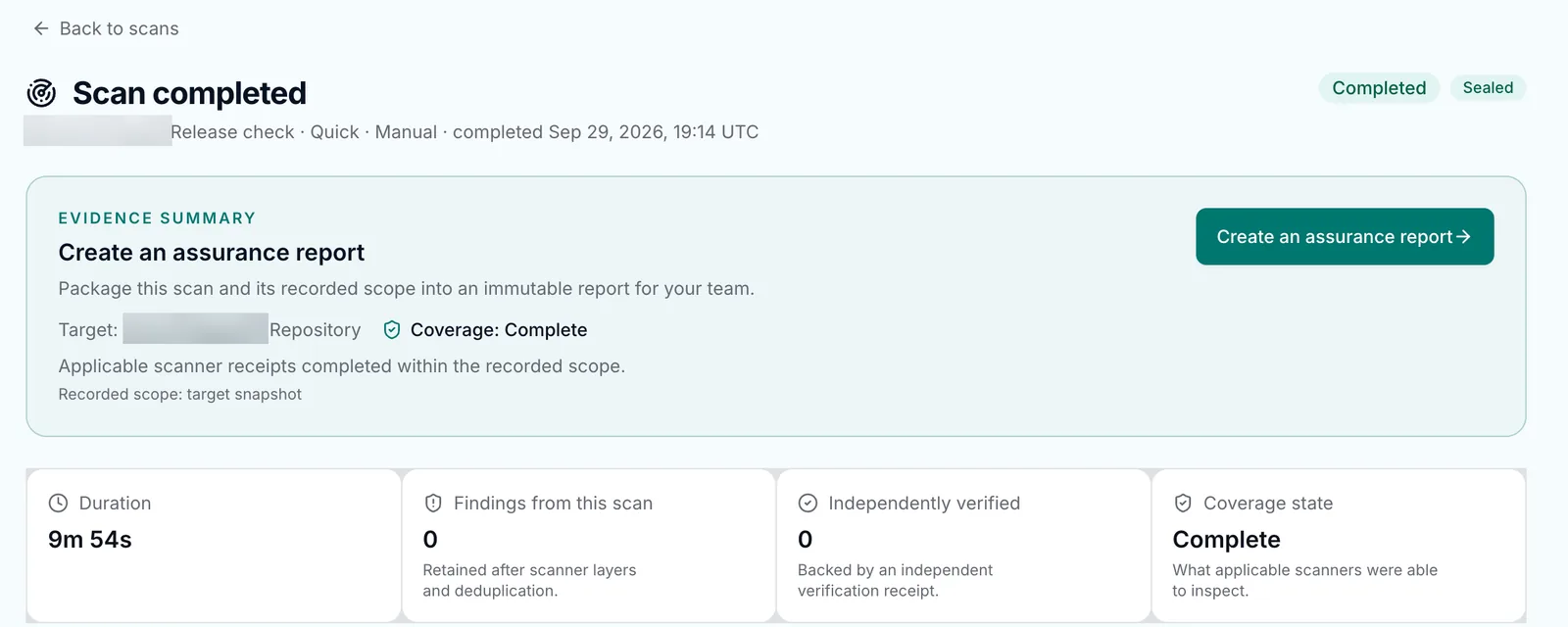
Task: Click the Duration clock icon
Action: click(x=59, y=503)
